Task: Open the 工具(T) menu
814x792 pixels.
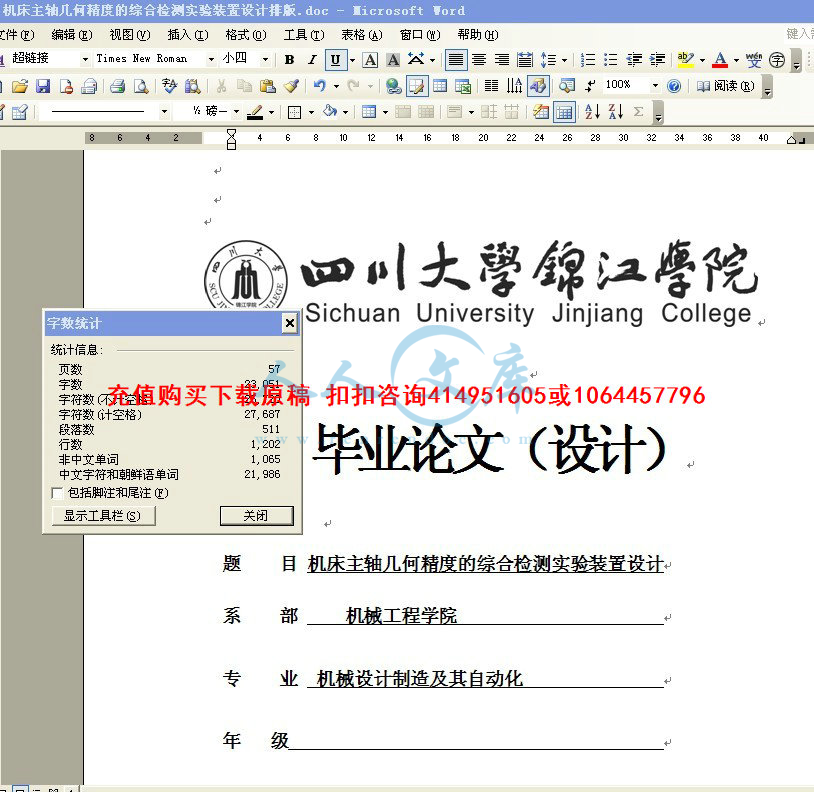Action: (x=304, y=35)
